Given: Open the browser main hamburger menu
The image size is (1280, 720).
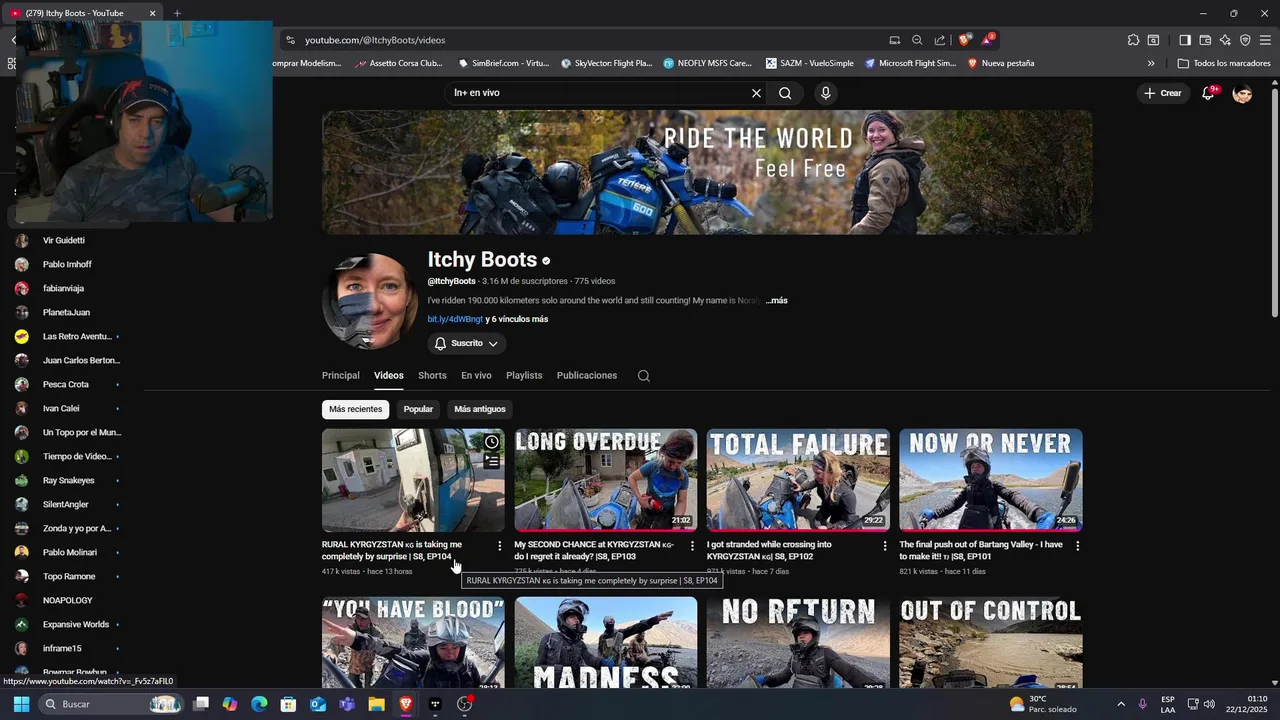Looking at the screenshot, I should coord(1265,40).
